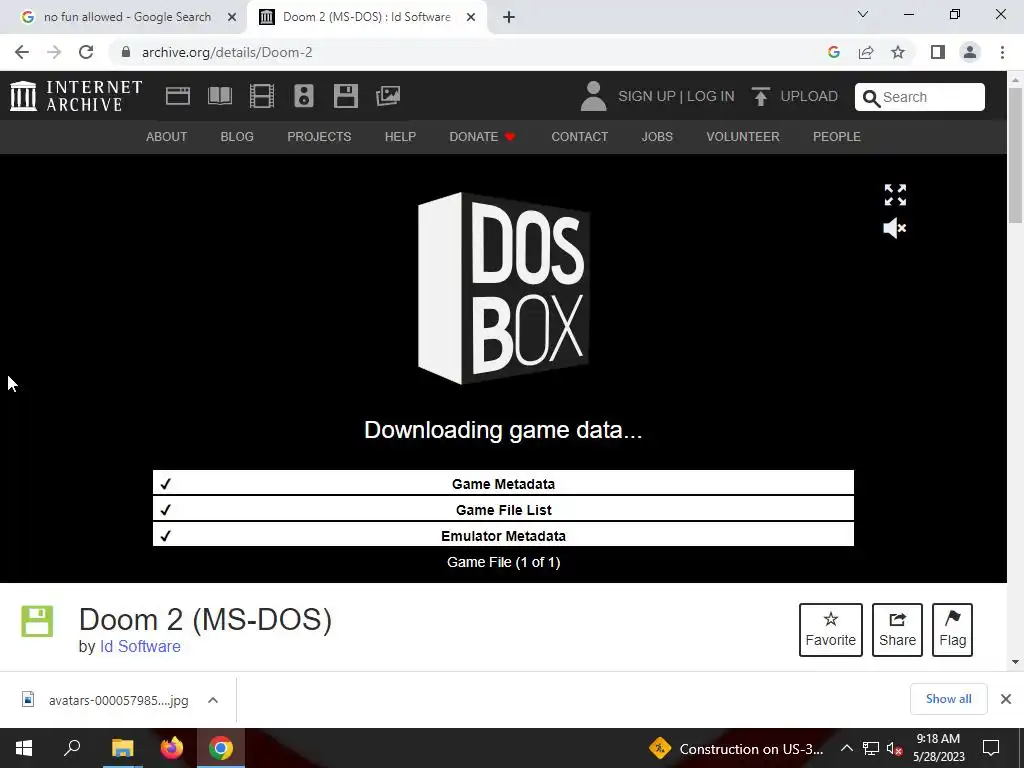1024x768 pixels.
Task: Click the Emulator Metadata progress row
Action: tap(503, 536)
